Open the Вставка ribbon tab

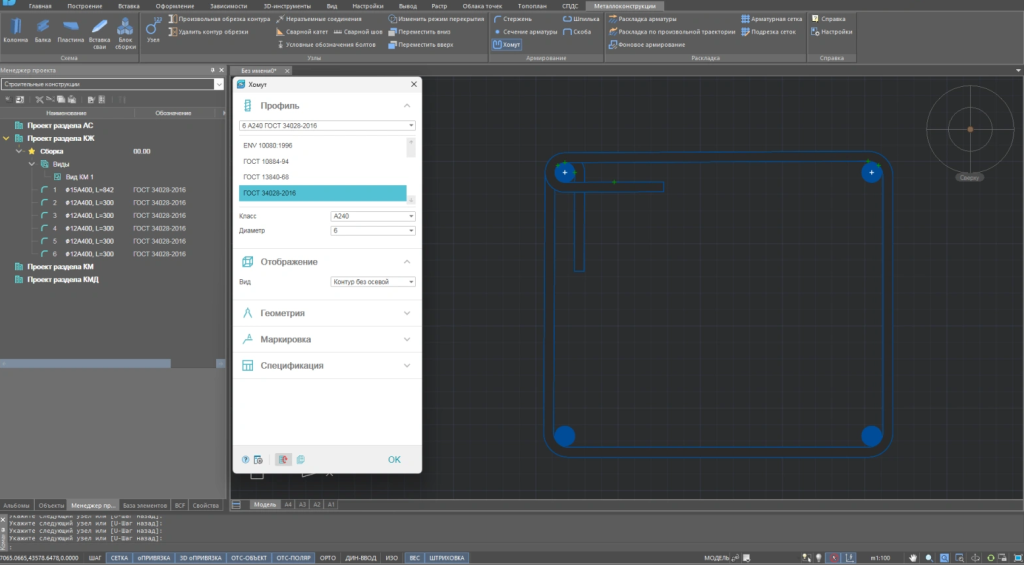coord(129,6)
